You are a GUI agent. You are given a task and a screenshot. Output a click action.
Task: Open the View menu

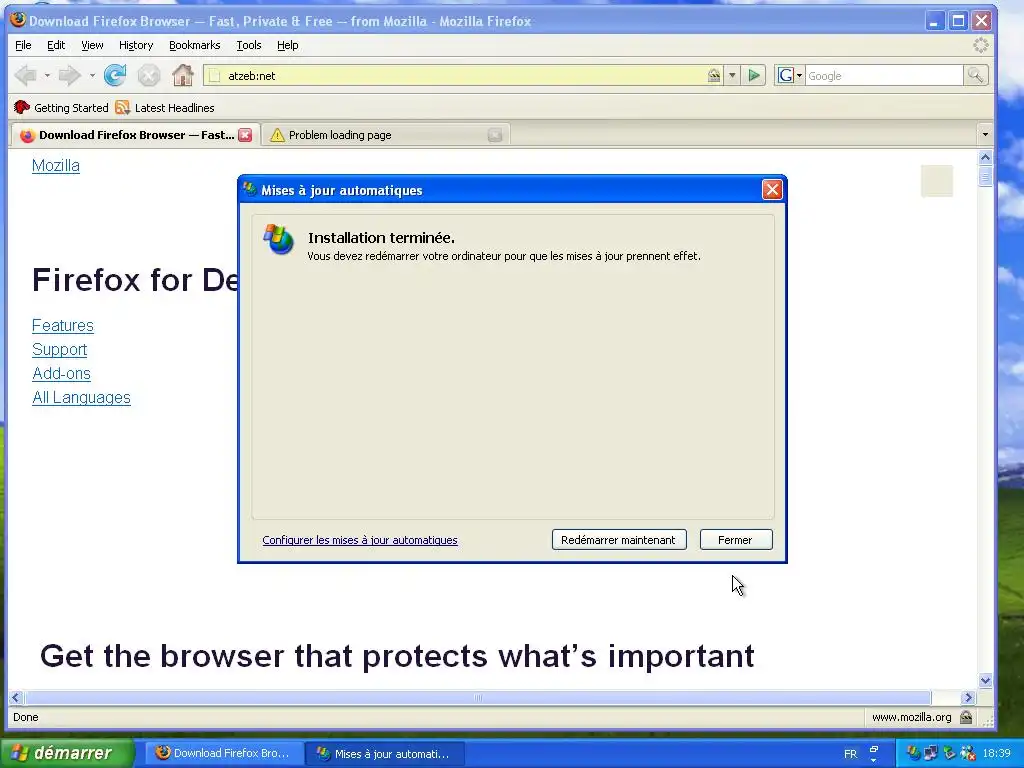[x=92, y=45]
